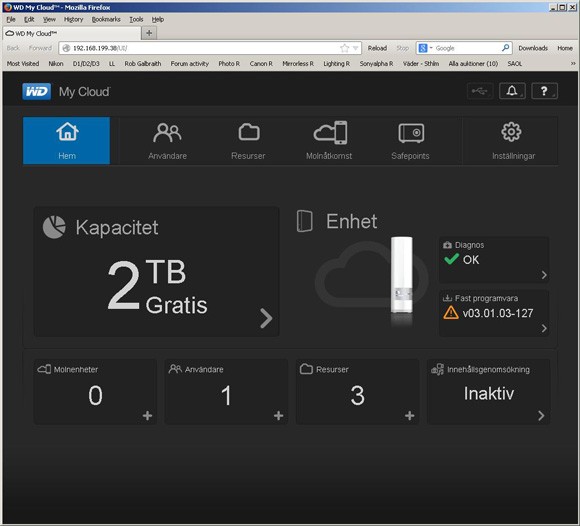Click the 2 TB Gratis capacity text
The image size is (580, 526).
tap(157, 286)
